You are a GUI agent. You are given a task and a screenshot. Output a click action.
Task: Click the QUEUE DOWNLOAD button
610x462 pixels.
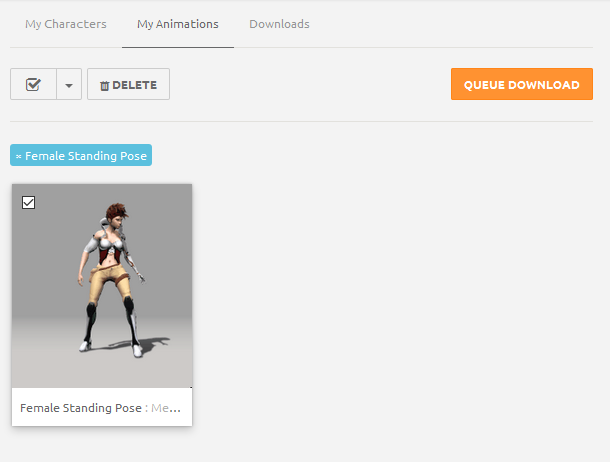522,84
